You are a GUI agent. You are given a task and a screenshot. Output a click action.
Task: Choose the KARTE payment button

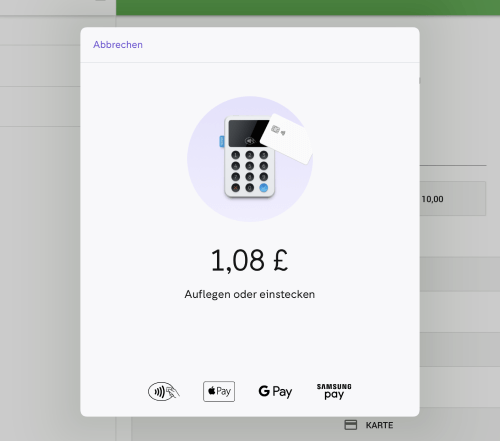coord(369,425)
